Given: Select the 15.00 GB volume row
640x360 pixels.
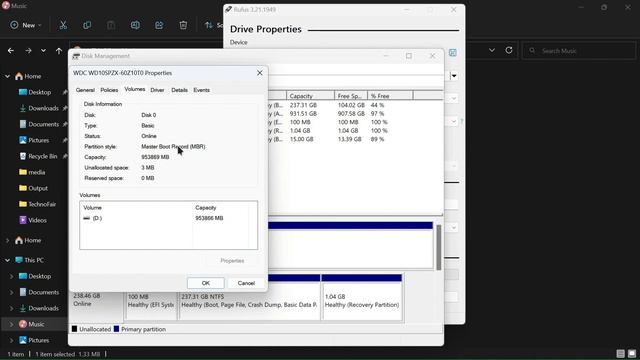Looking at the screenshot, I should click(355, 139).
